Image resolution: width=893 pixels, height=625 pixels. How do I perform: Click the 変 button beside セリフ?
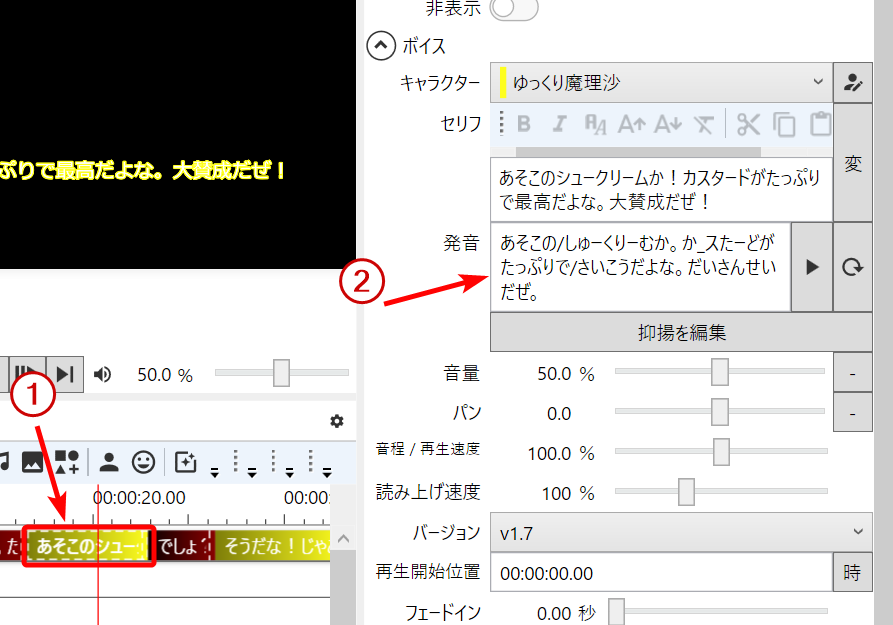coord(852,164)
